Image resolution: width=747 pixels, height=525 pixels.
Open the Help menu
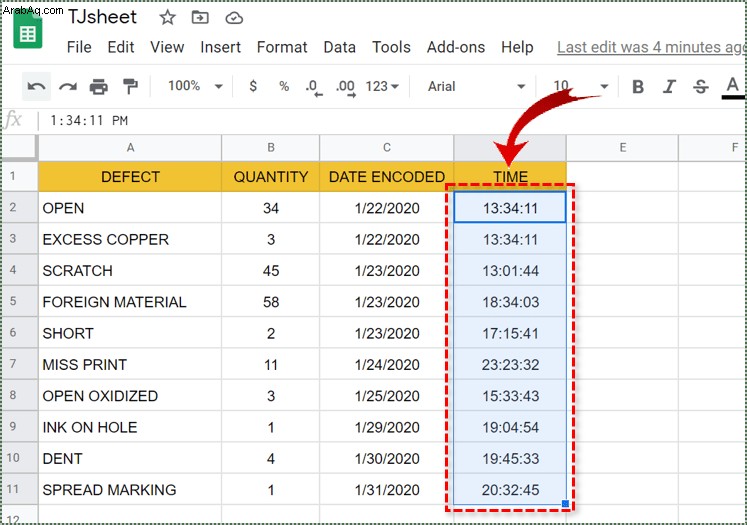coord(517,47)
